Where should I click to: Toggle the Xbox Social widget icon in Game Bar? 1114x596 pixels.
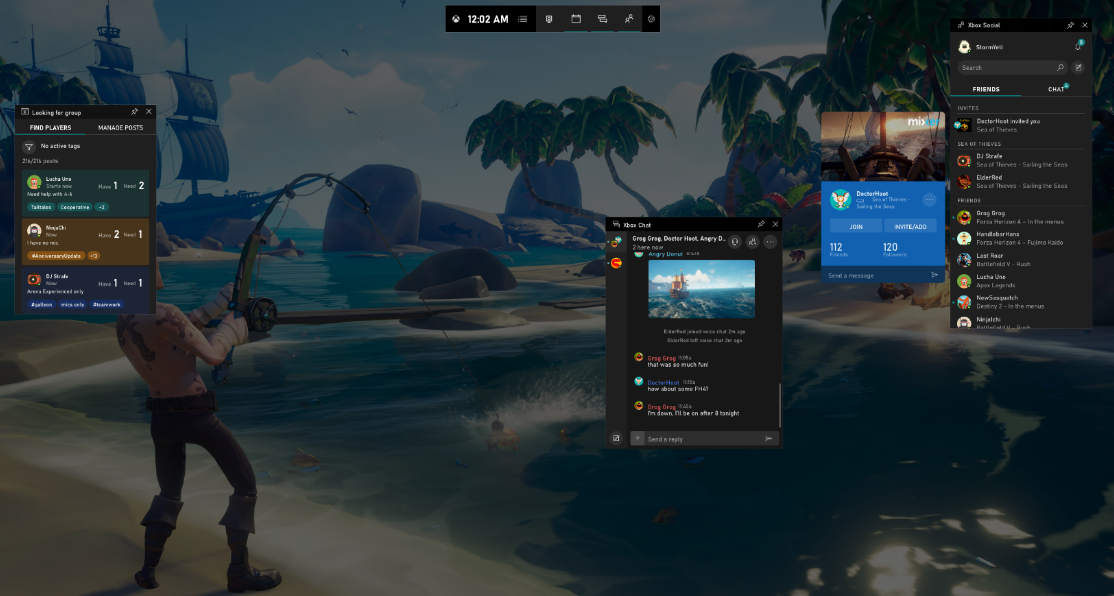pos(629,19)
